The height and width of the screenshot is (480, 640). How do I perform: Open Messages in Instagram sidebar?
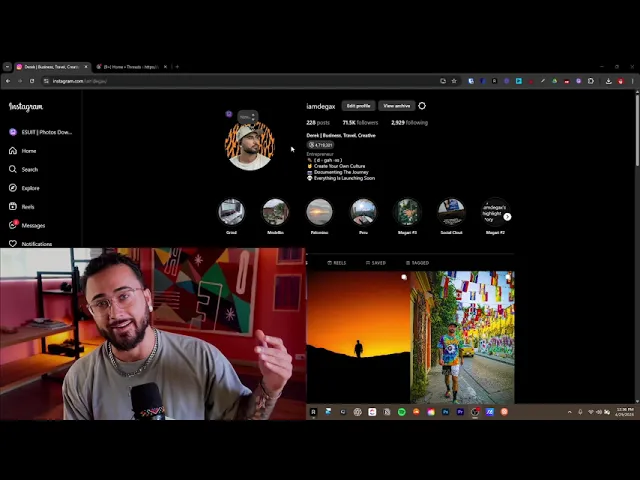[x=27, y=225]
